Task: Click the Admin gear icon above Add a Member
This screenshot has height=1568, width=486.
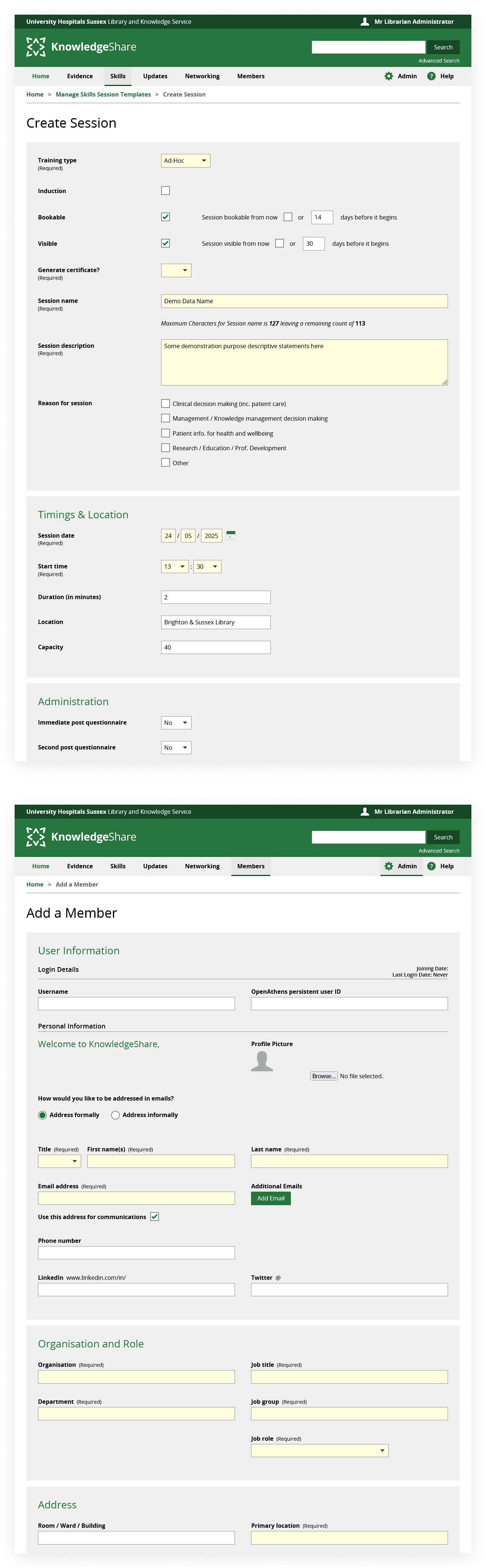Action: click(389, 866)
